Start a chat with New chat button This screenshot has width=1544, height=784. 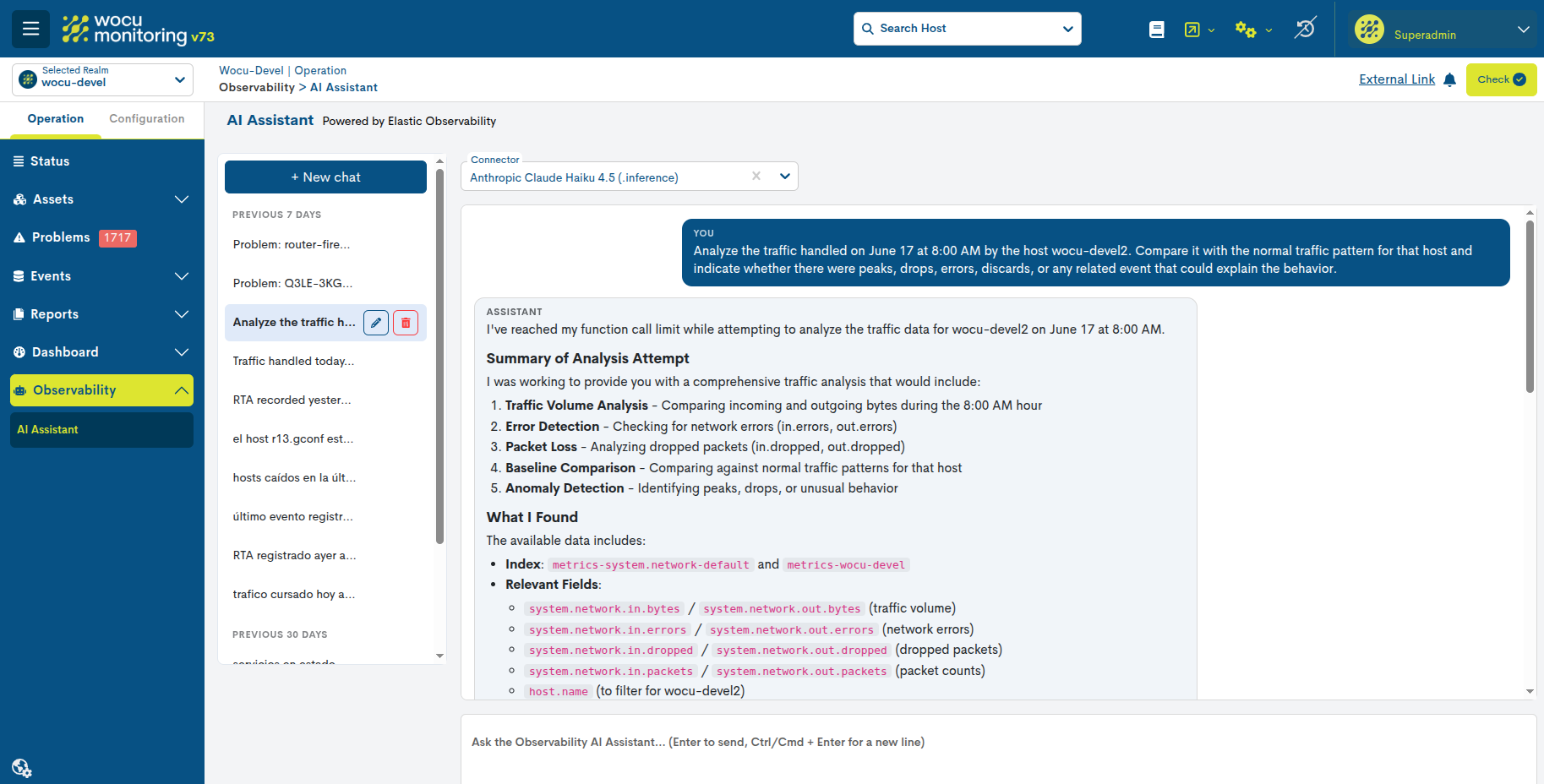tap(325, 177)
